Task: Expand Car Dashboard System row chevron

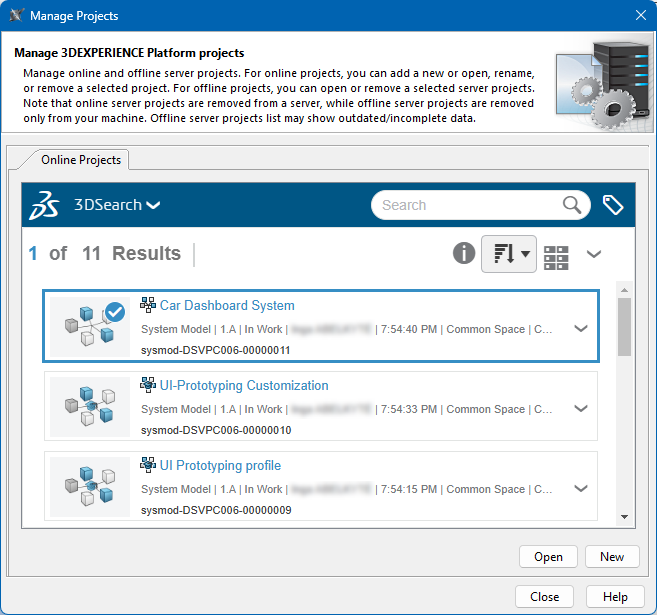Action: pyautogui.click(x=581, y=329)
